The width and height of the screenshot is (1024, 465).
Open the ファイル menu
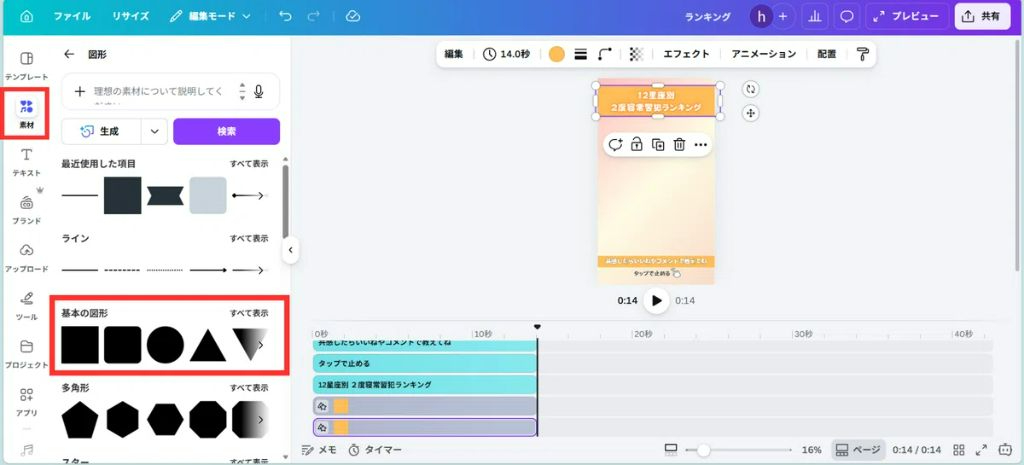click(71, 17)
